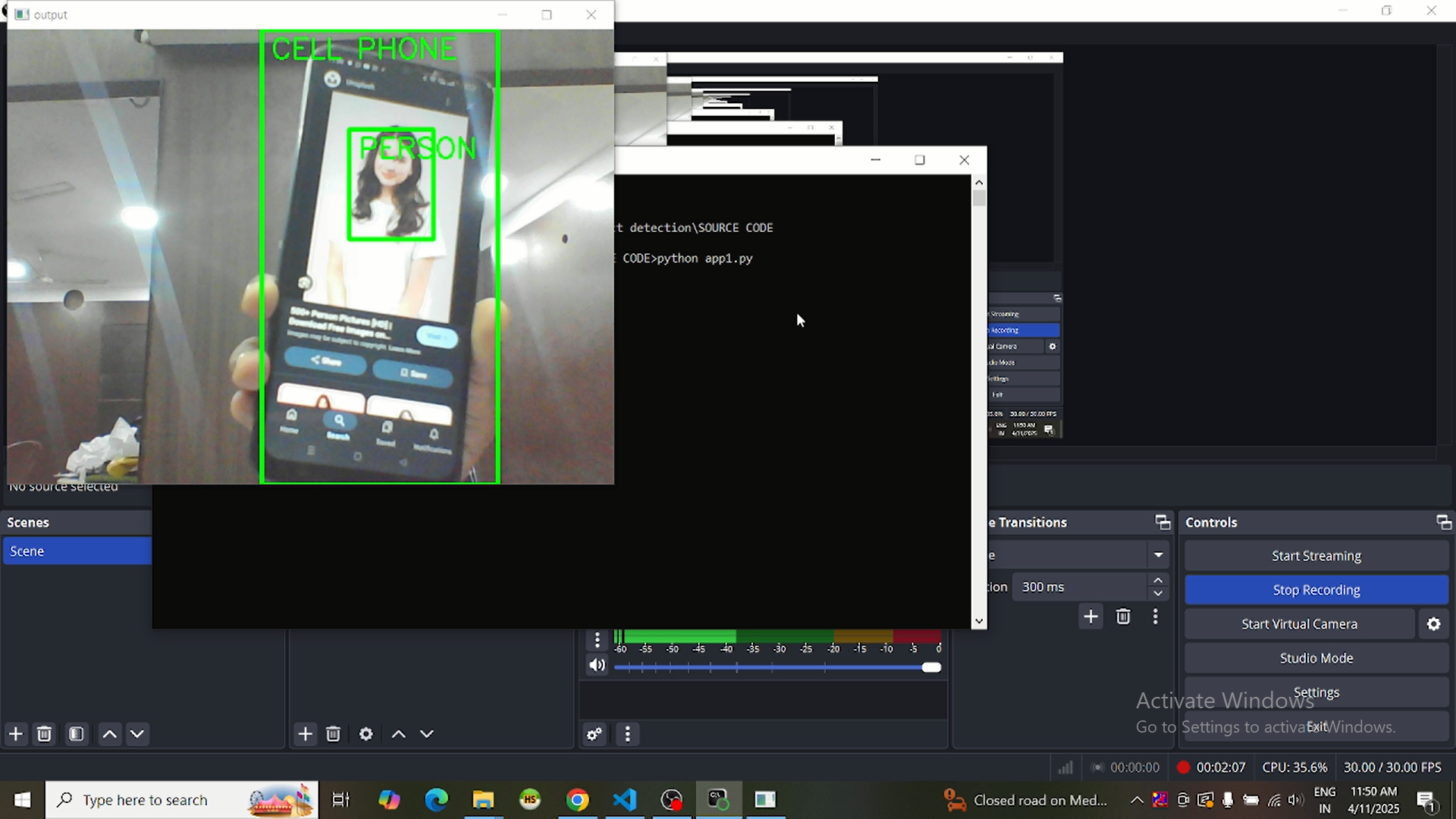Undock the Scene Transitions panel
The height and width of the screenshot is (819, 1456).
click(1163, 522)
